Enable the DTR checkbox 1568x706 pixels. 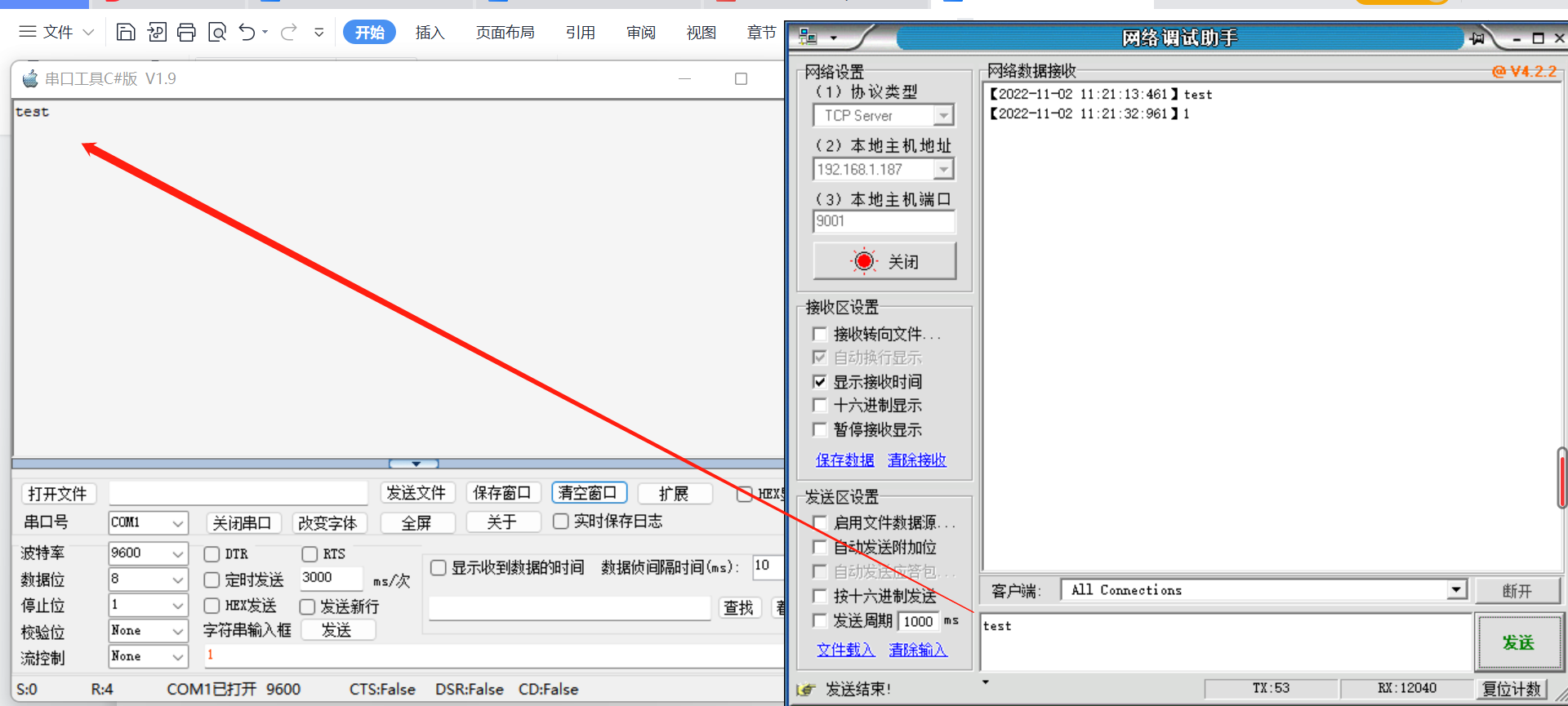[x=212, y=554]
